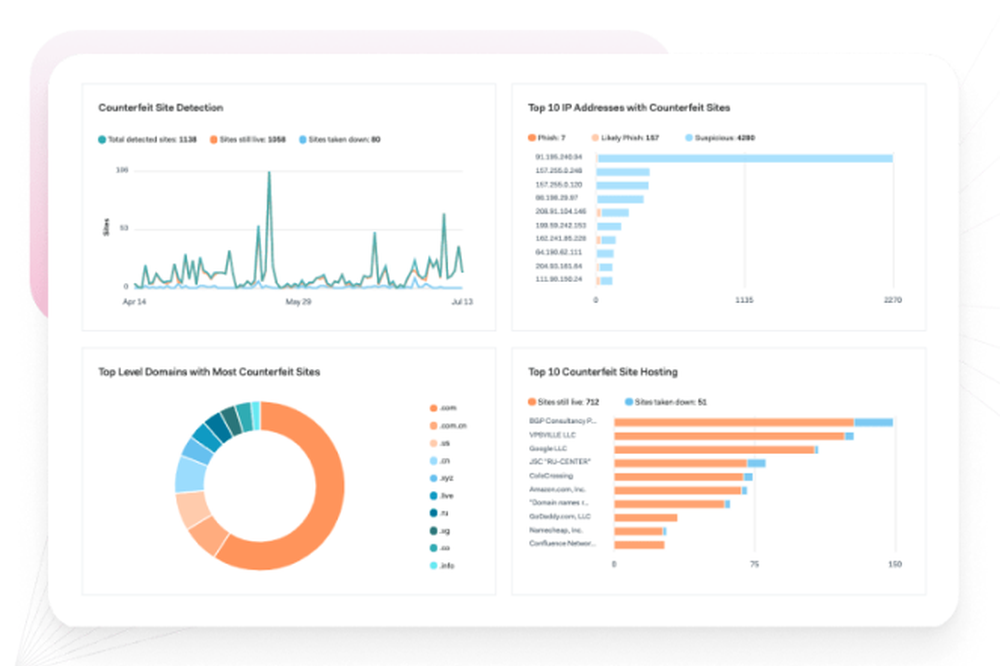Click the Top 10 Counterfeit Site Hosting title
This screenshot has height=666, width=1000.
(x=603, y=372)
